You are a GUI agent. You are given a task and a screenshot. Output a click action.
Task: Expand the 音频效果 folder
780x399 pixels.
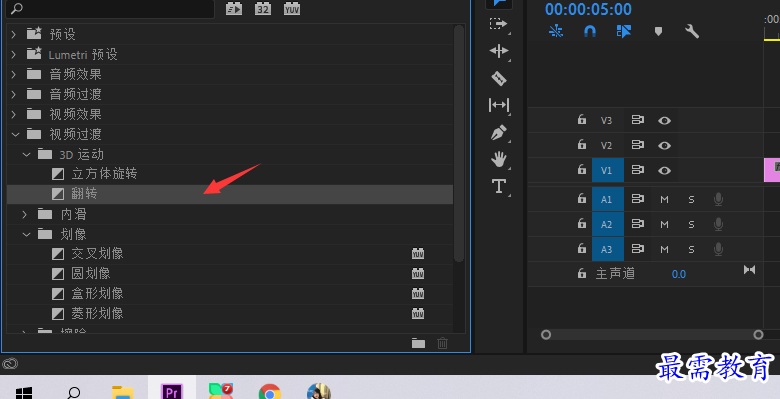click(13, 74)
